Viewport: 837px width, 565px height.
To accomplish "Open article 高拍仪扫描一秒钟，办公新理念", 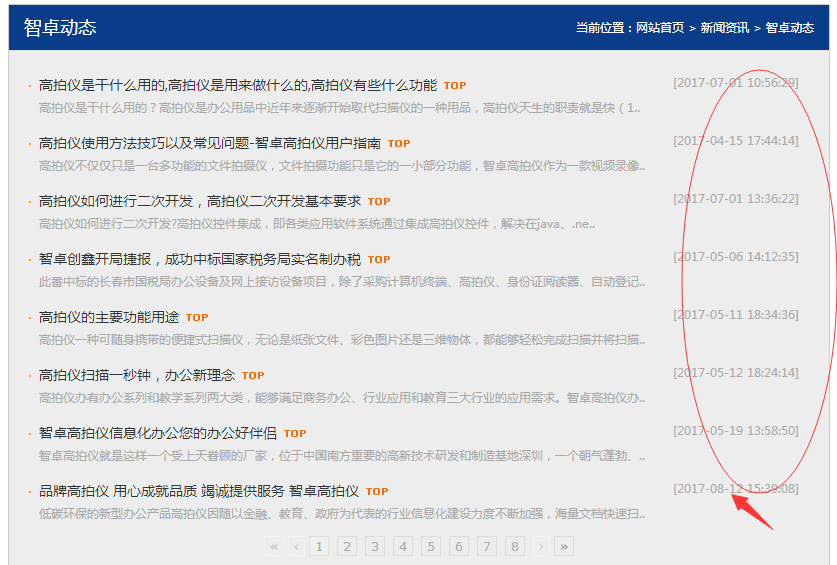I will click(136, 375).
